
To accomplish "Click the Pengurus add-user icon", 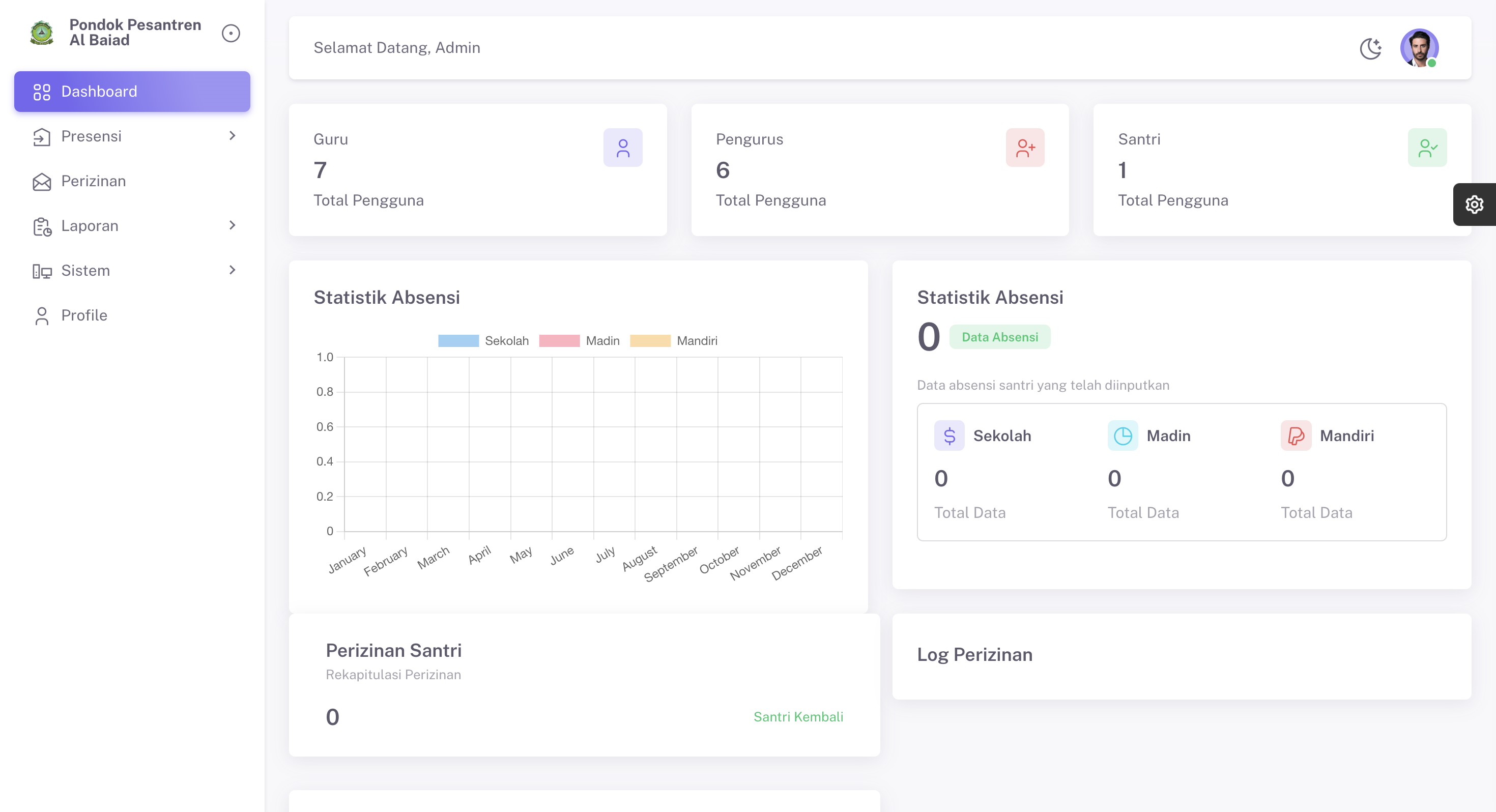I will (1024, 148).
